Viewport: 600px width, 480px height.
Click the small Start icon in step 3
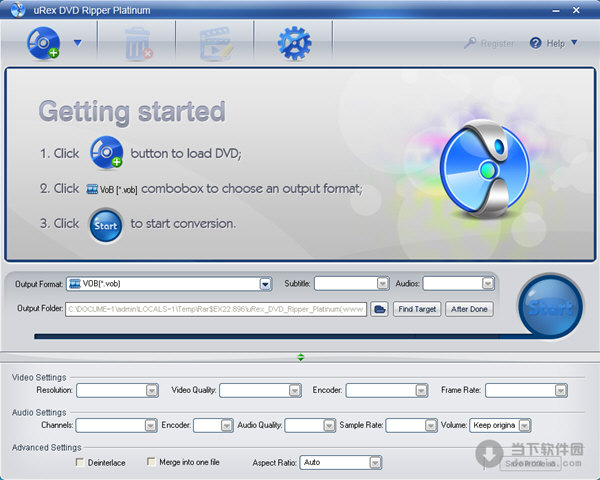click(x=106, y=225)
